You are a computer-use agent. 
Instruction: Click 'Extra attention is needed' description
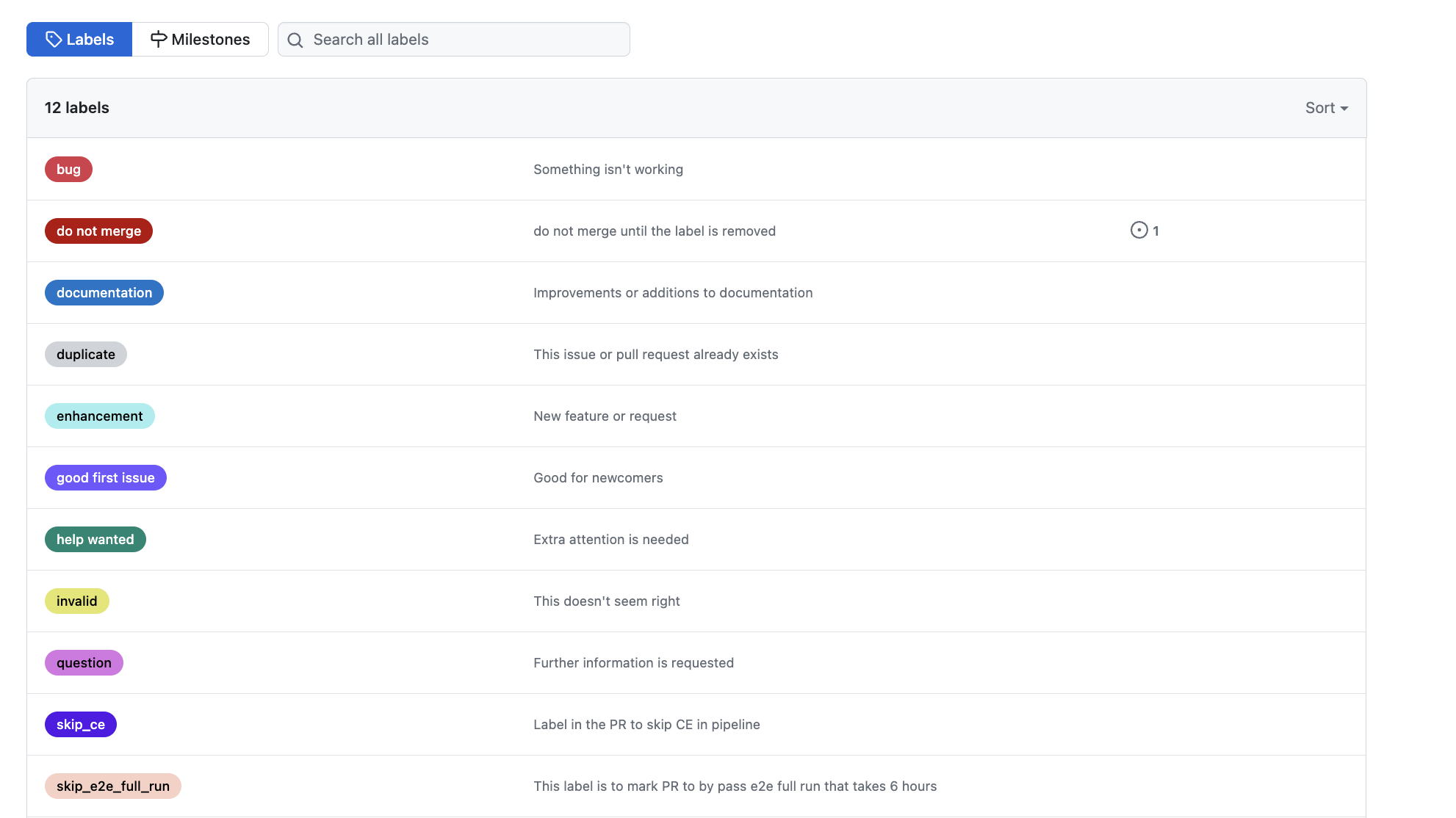coord(611,540)
